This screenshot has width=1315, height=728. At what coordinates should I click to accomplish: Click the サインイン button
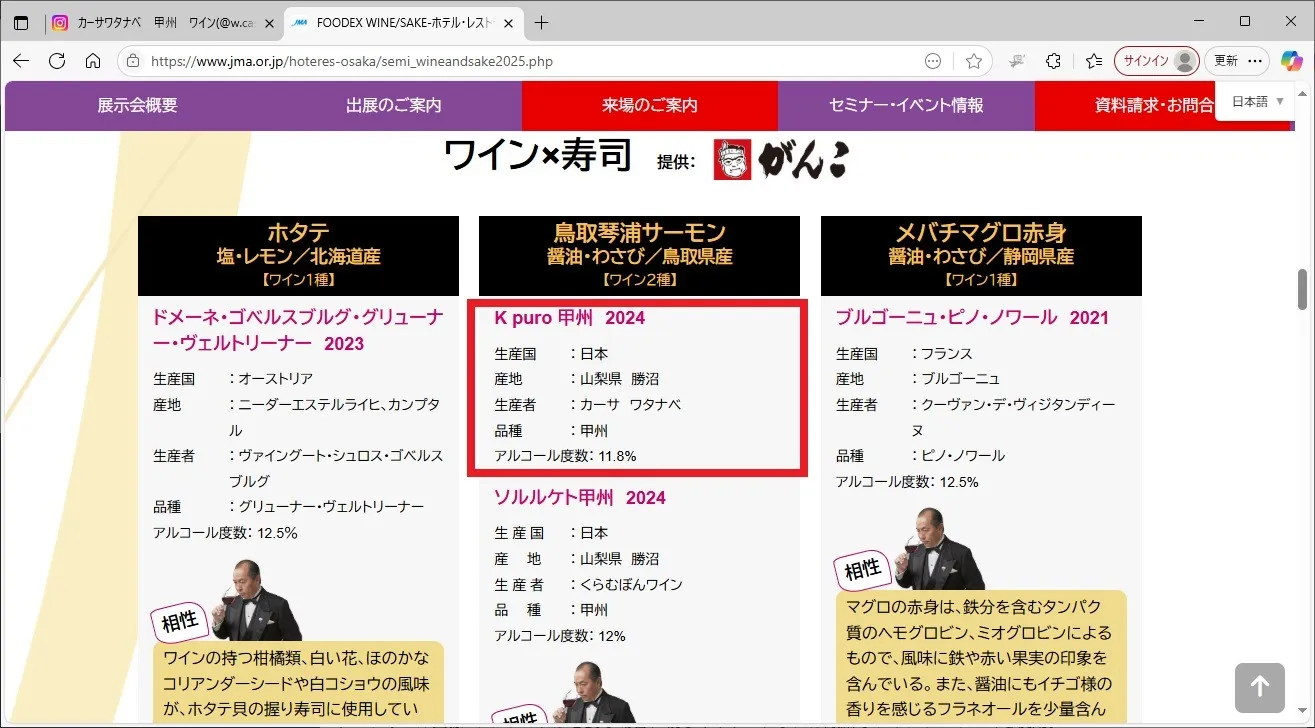(x=1156, y=61)
